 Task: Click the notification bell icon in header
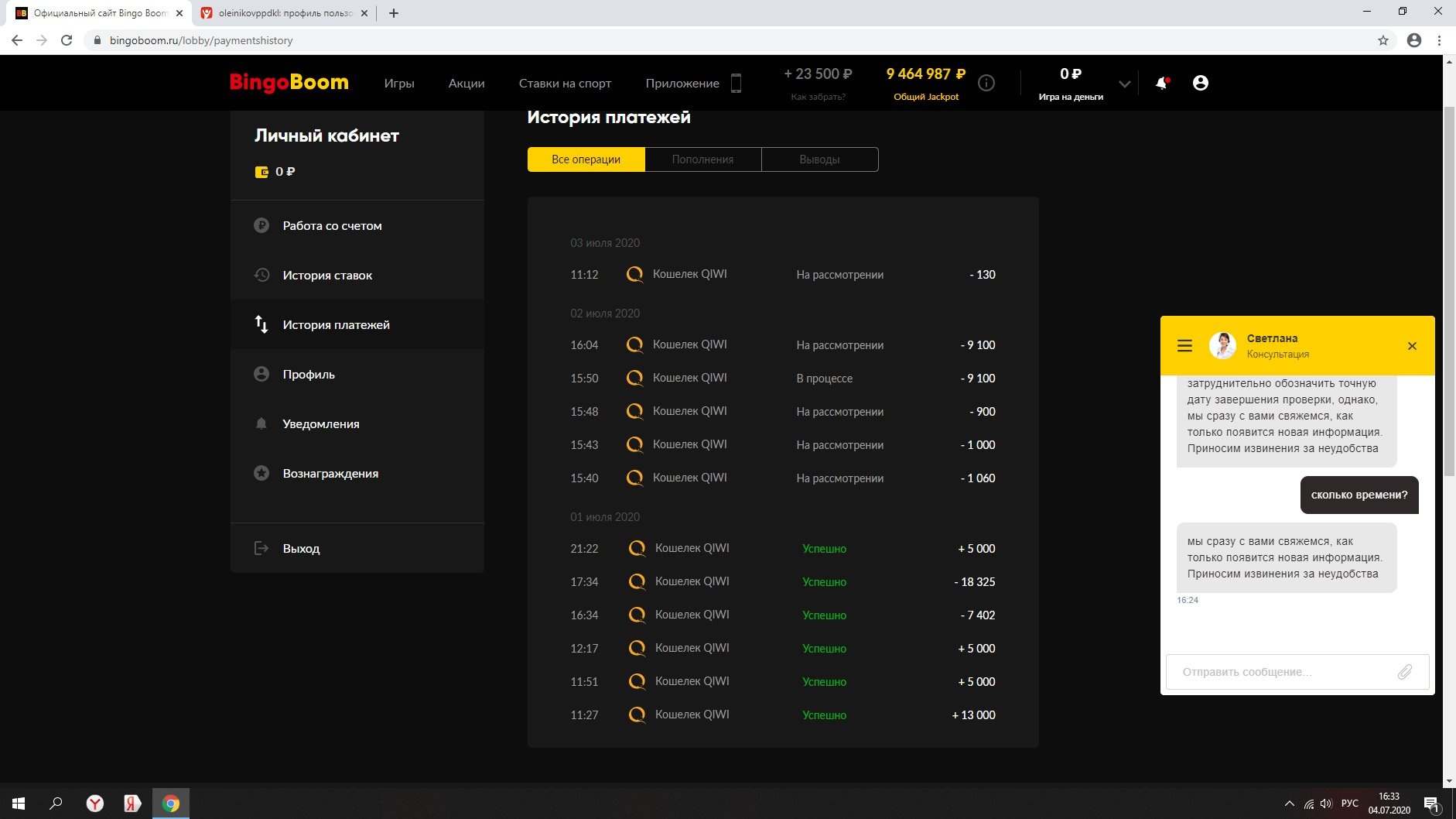coord(1161,83)
